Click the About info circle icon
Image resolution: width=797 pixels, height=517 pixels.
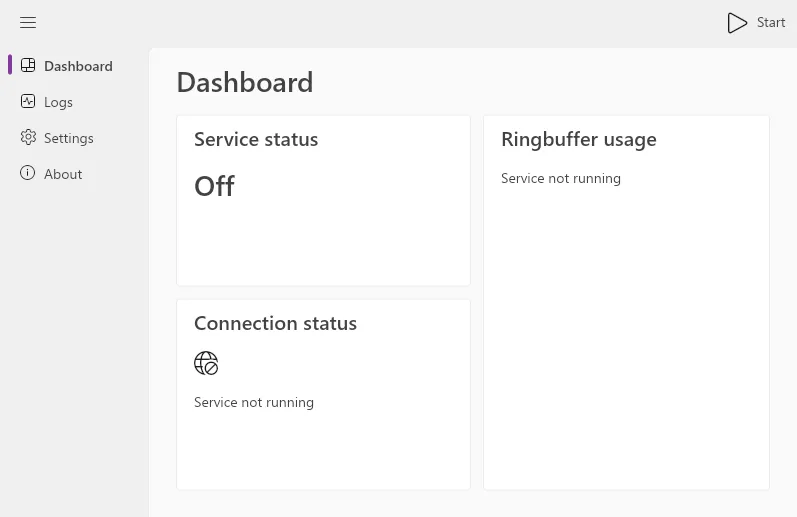[x=27, y=173]
